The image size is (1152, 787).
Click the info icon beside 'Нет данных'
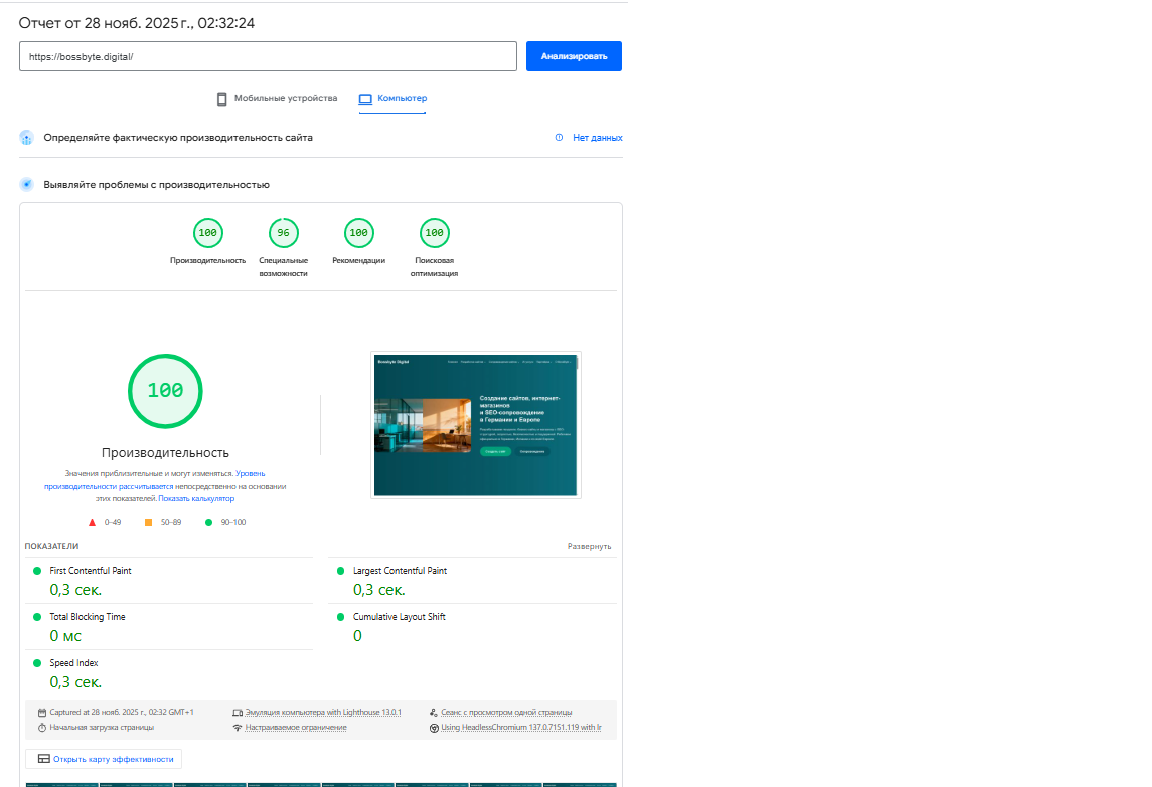(x=559, y=138)
